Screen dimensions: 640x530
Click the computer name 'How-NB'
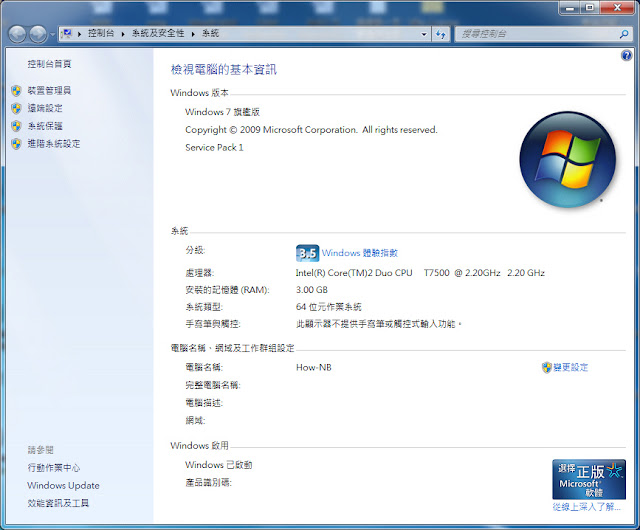point(313,367)
